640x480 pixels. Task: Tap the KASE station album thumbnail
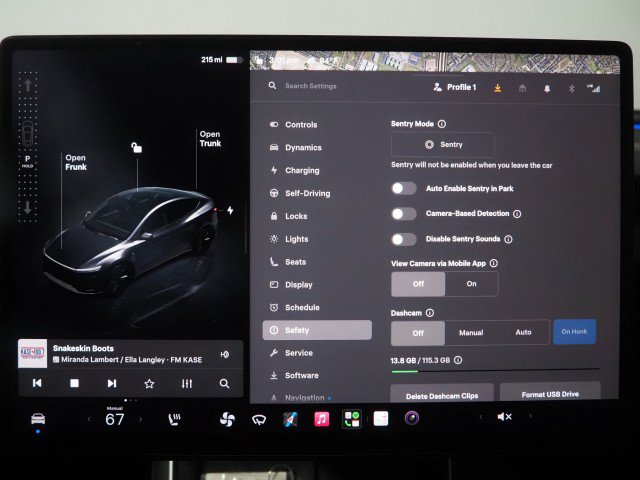33,353
